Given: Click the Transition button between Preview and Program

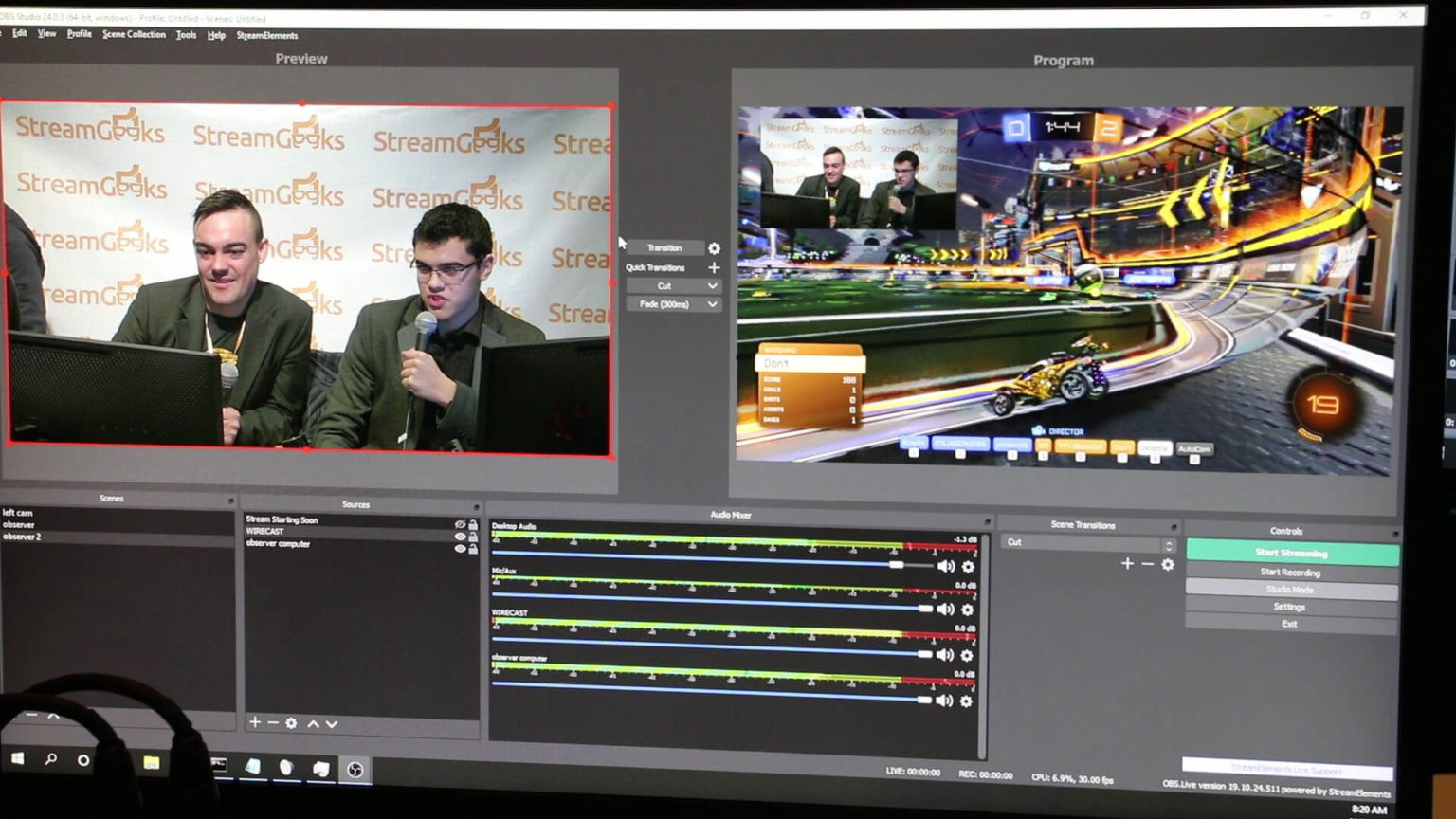Looking at the screenshot, I should click(x=664, y=247).
